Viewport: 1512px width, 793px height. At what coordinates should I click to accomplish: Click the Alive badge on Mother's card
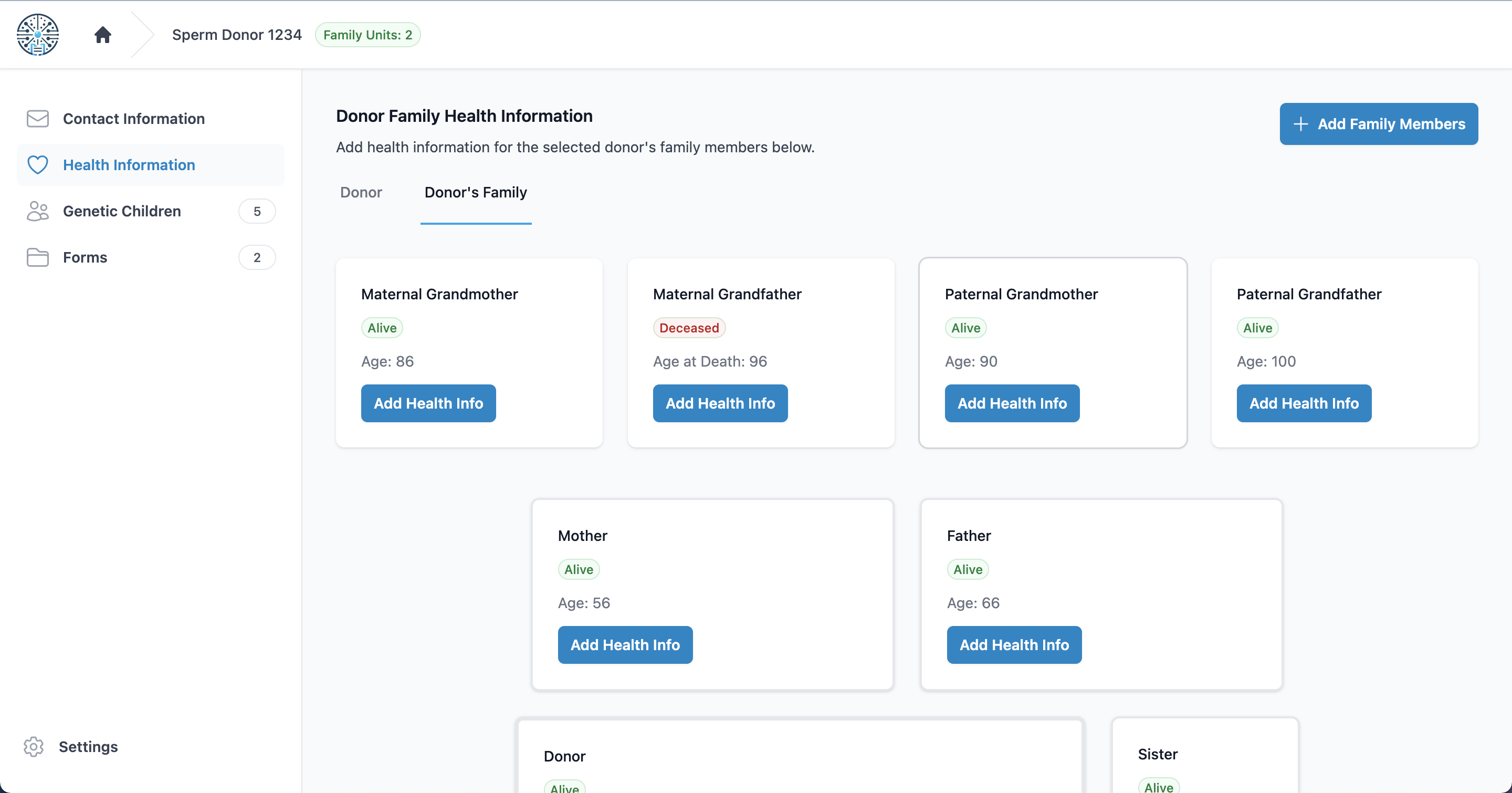(x=578, y=569)
